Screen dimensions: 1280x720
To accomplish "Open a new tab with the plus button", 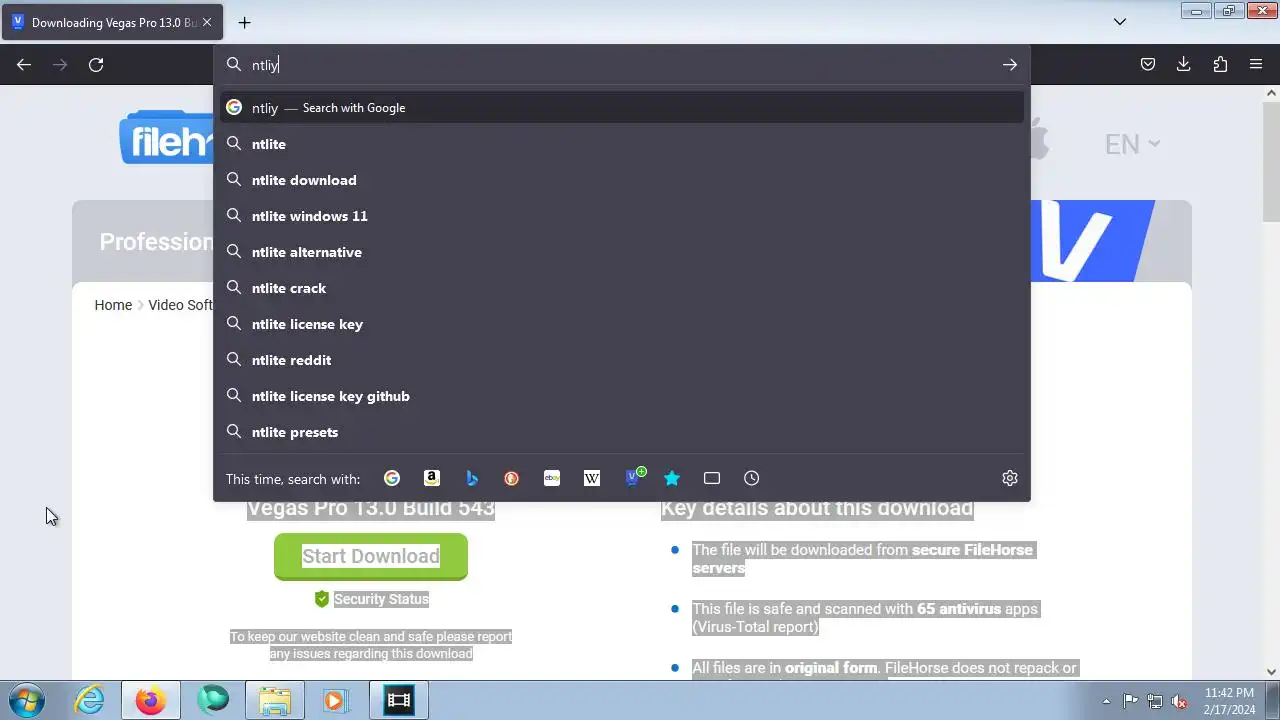I will pyautogui.click(x=244, y=22).
